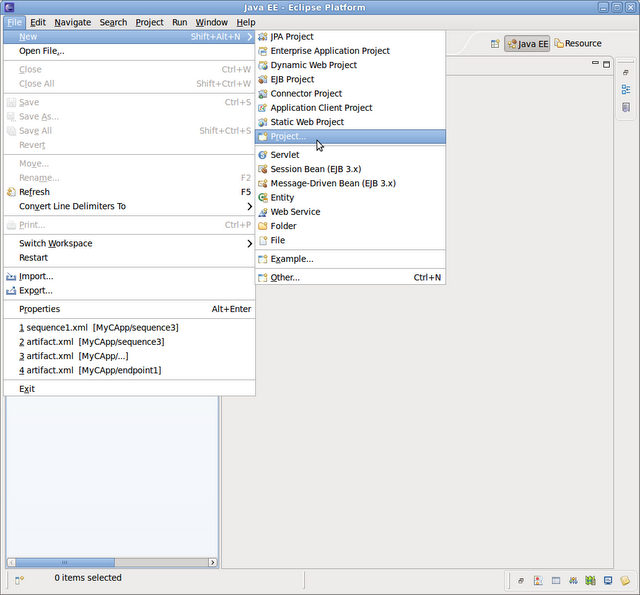Open the Snippets icon in bottom trim
The height and width of the screenshot is (595, 640).
click(625, 580)
